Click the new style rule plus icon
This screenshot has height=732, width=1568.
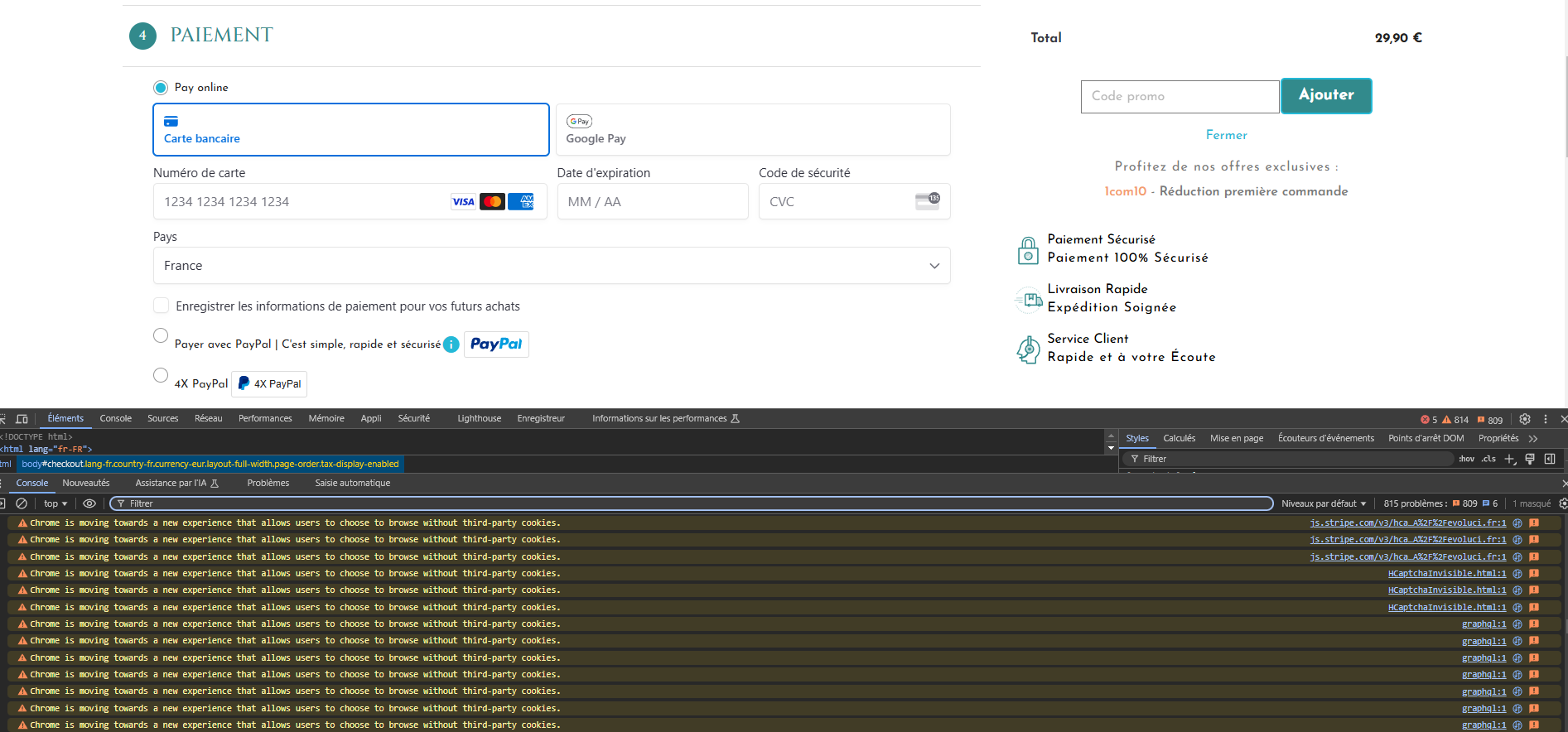coord(1509,459)
